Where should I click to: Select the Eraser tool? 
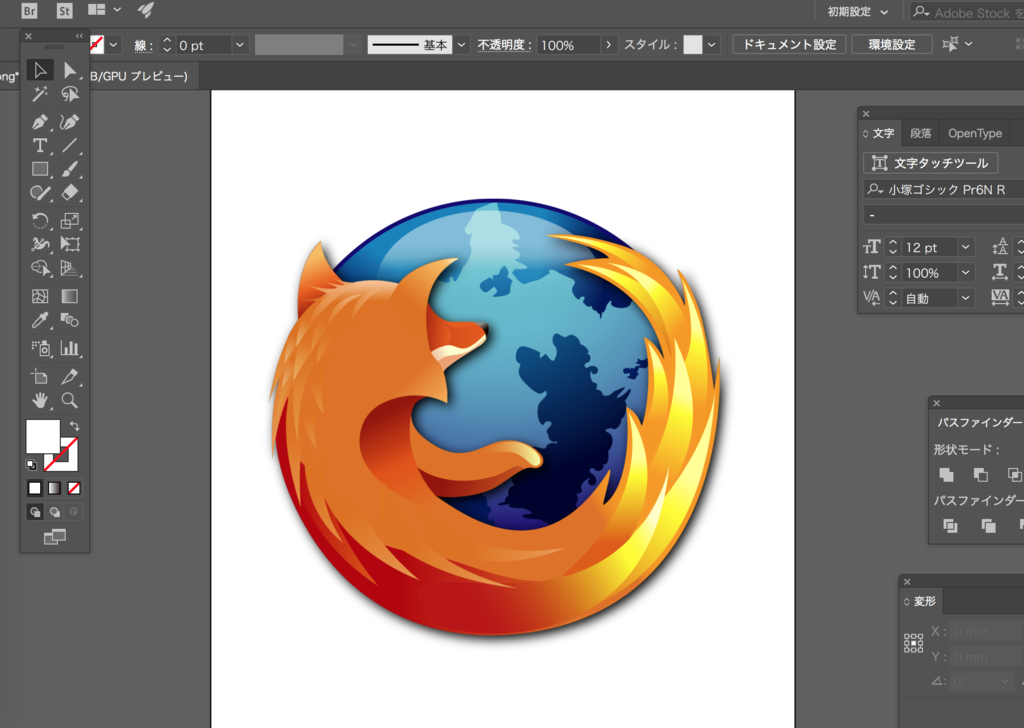coord(70,193)
